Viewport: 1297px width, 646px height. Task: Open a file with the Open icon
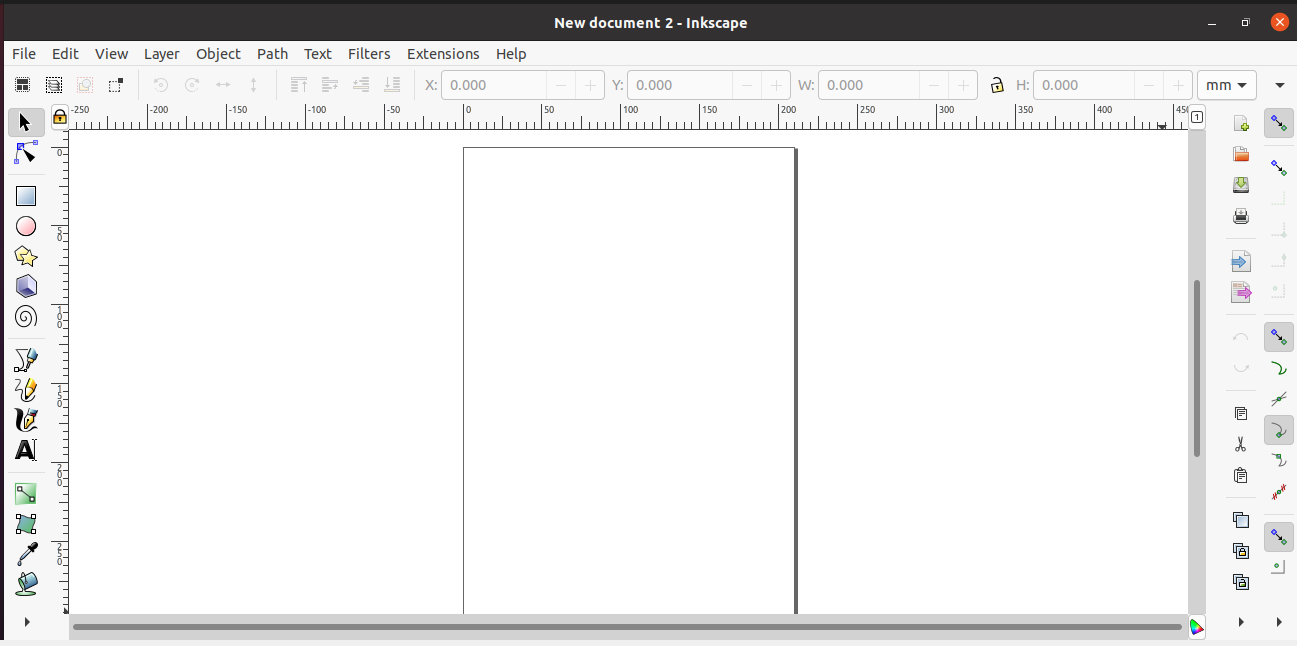pos(1240,153)
